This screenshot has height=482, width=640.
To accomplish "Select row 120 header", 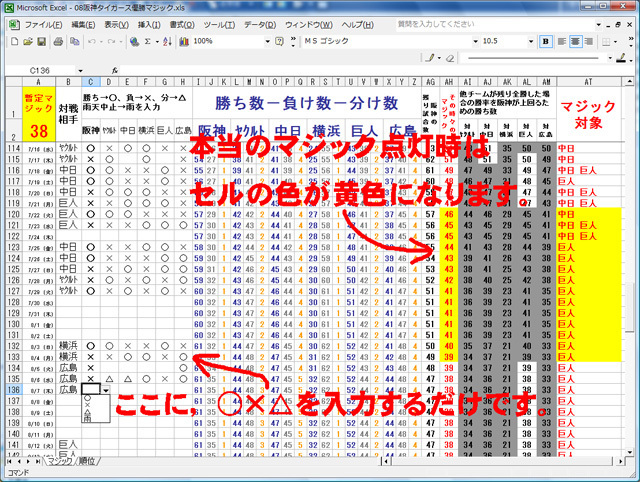I will (13, 214).
